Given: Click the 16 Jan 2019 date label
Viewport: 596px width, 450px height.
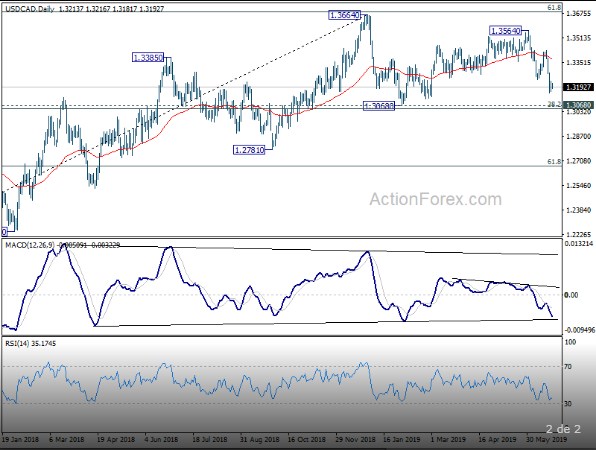Looking at the screenshot, I should [402, 439].
